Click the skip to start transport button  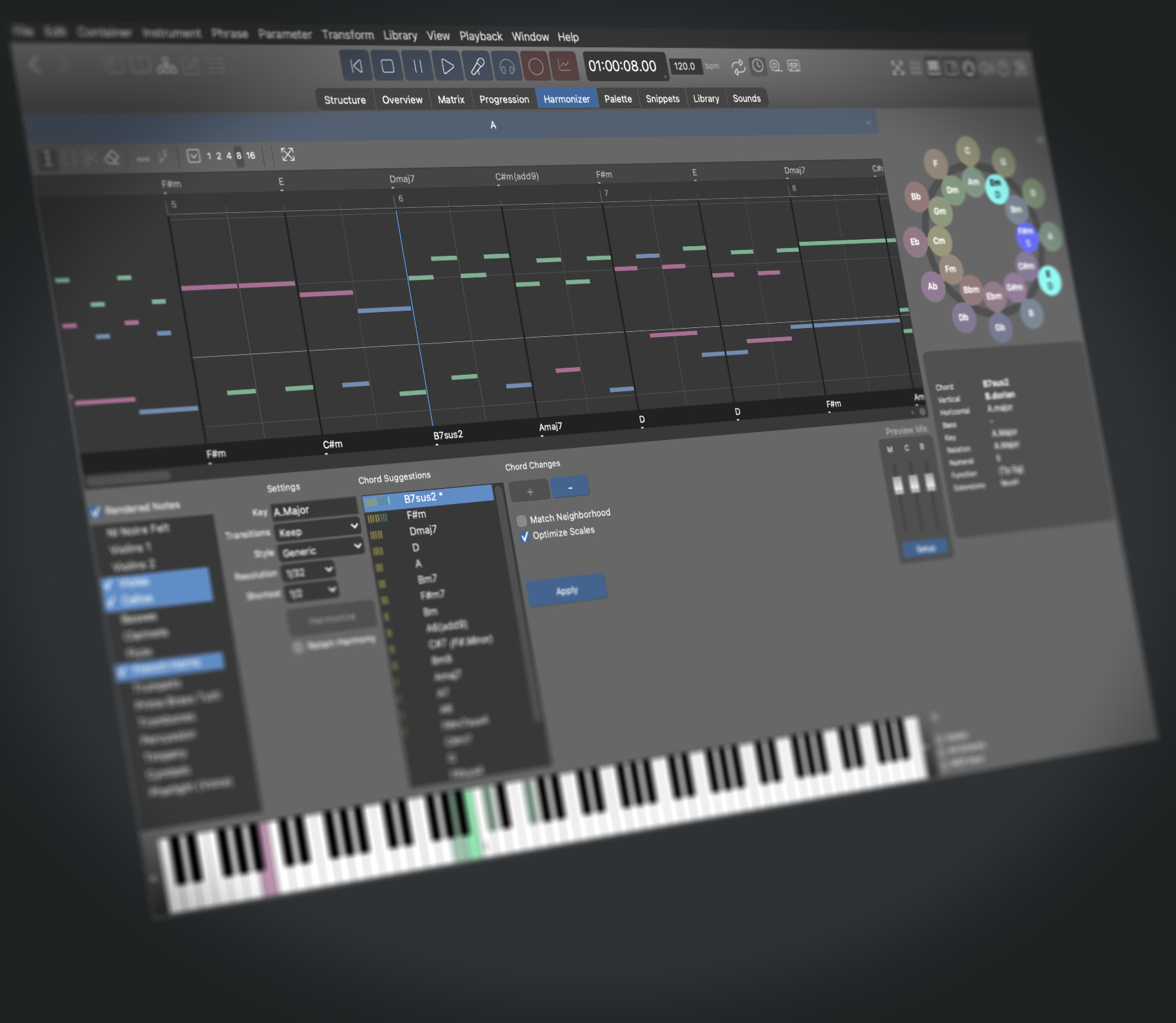(x=356, y=66)
